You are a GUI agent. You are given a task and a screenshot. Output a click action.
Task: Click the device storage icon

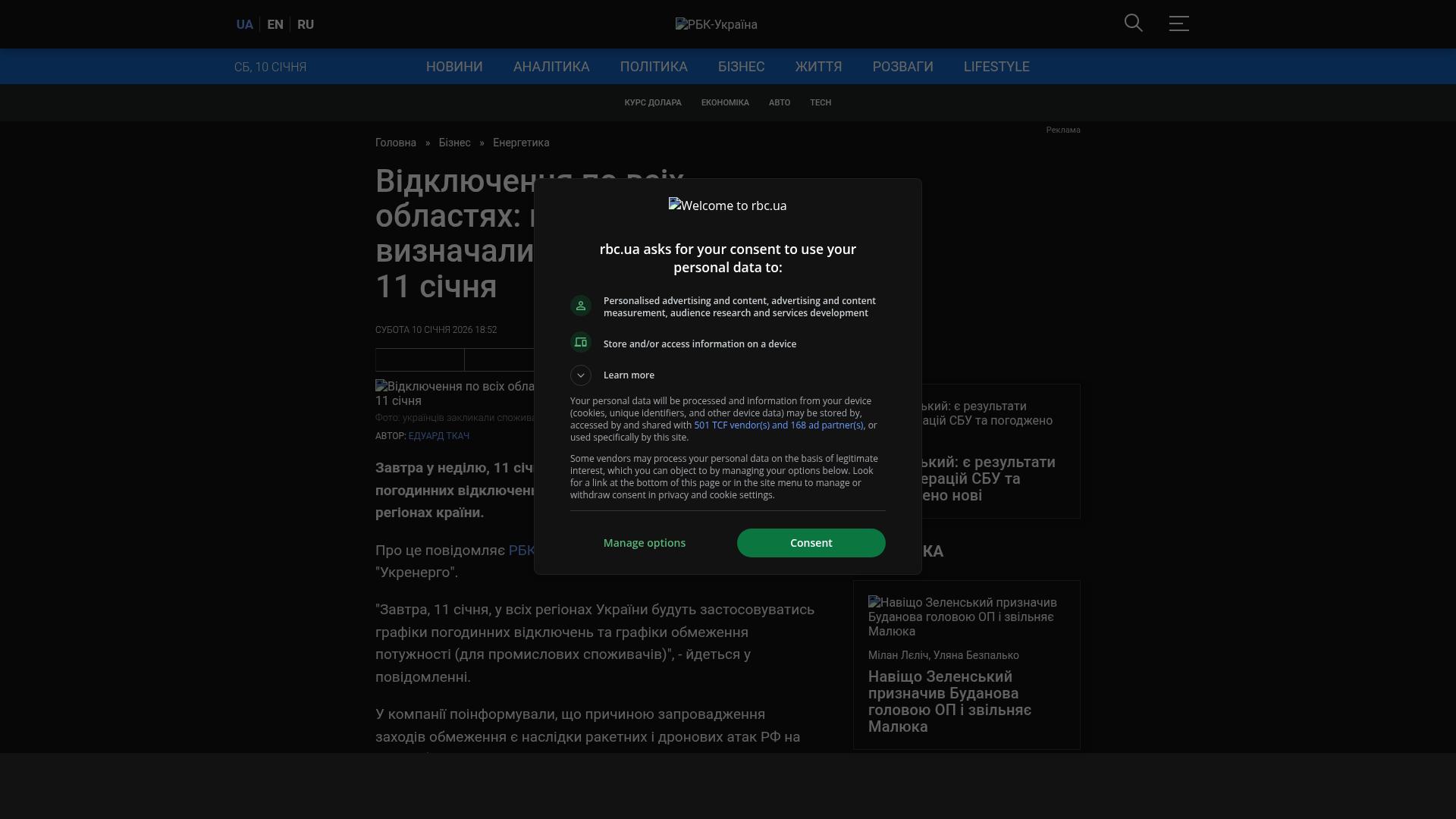pyautogui.click(x=581, y=343)
